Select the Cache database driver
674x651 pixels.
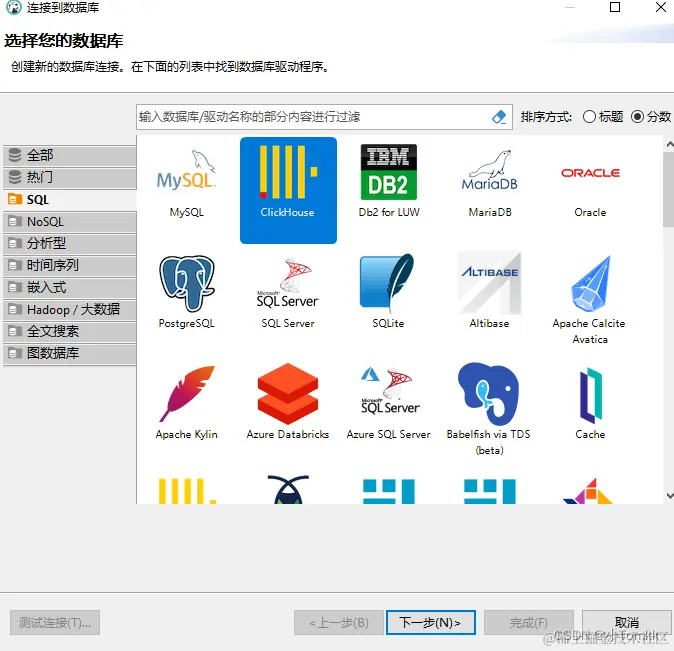590,402
